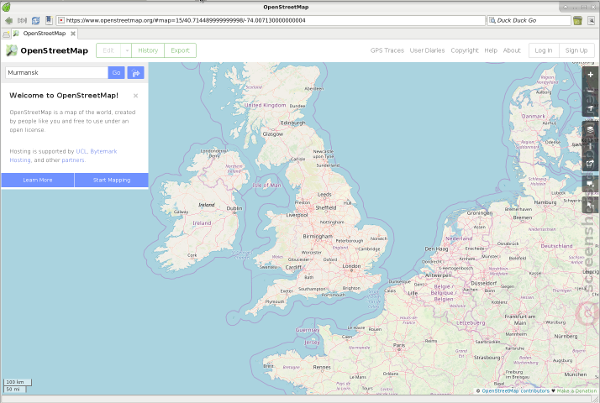Click the Hamburg label on the map

tap(545, 202)
